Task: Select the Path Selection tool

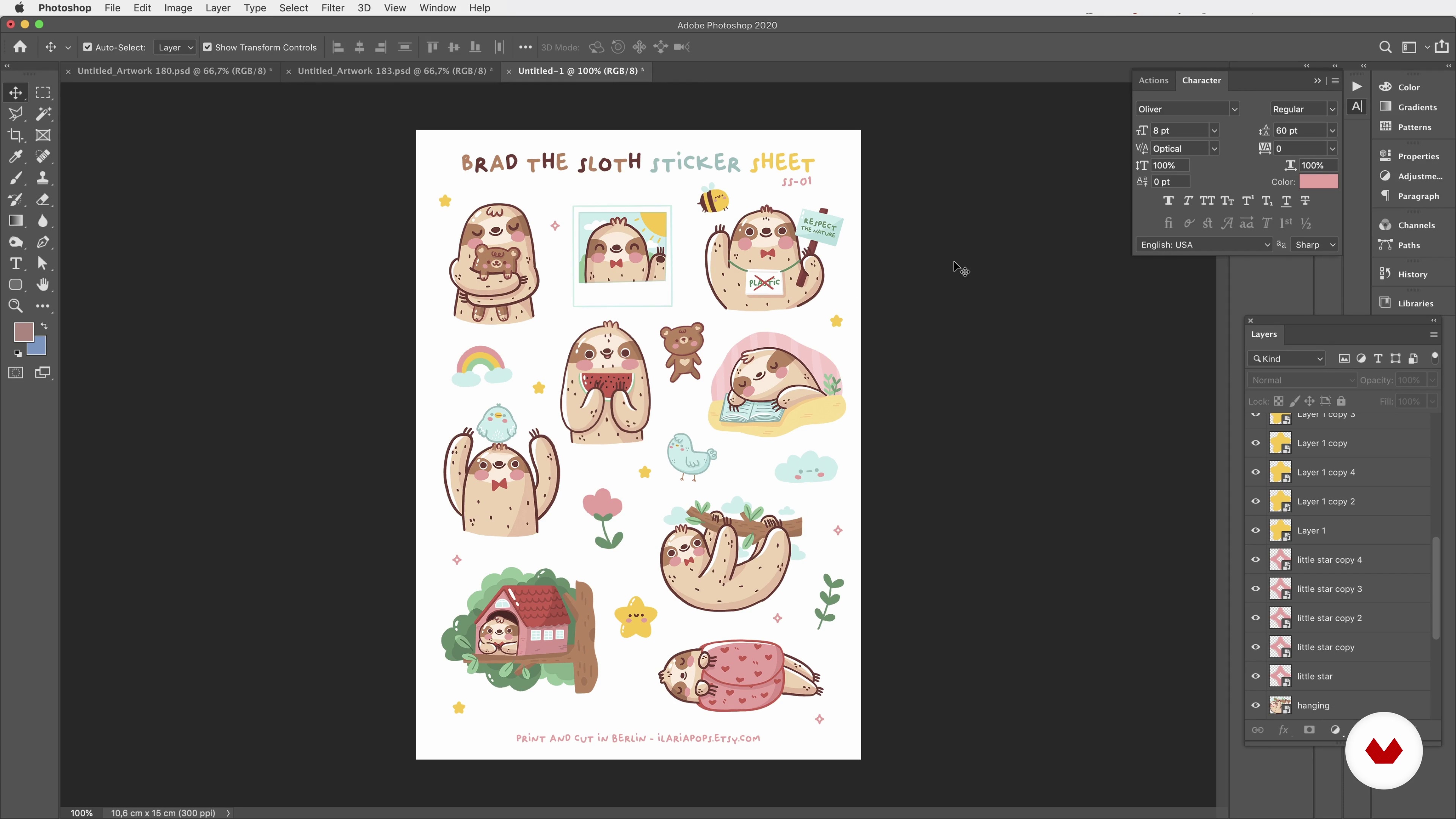Action: (x=43, y=264)
